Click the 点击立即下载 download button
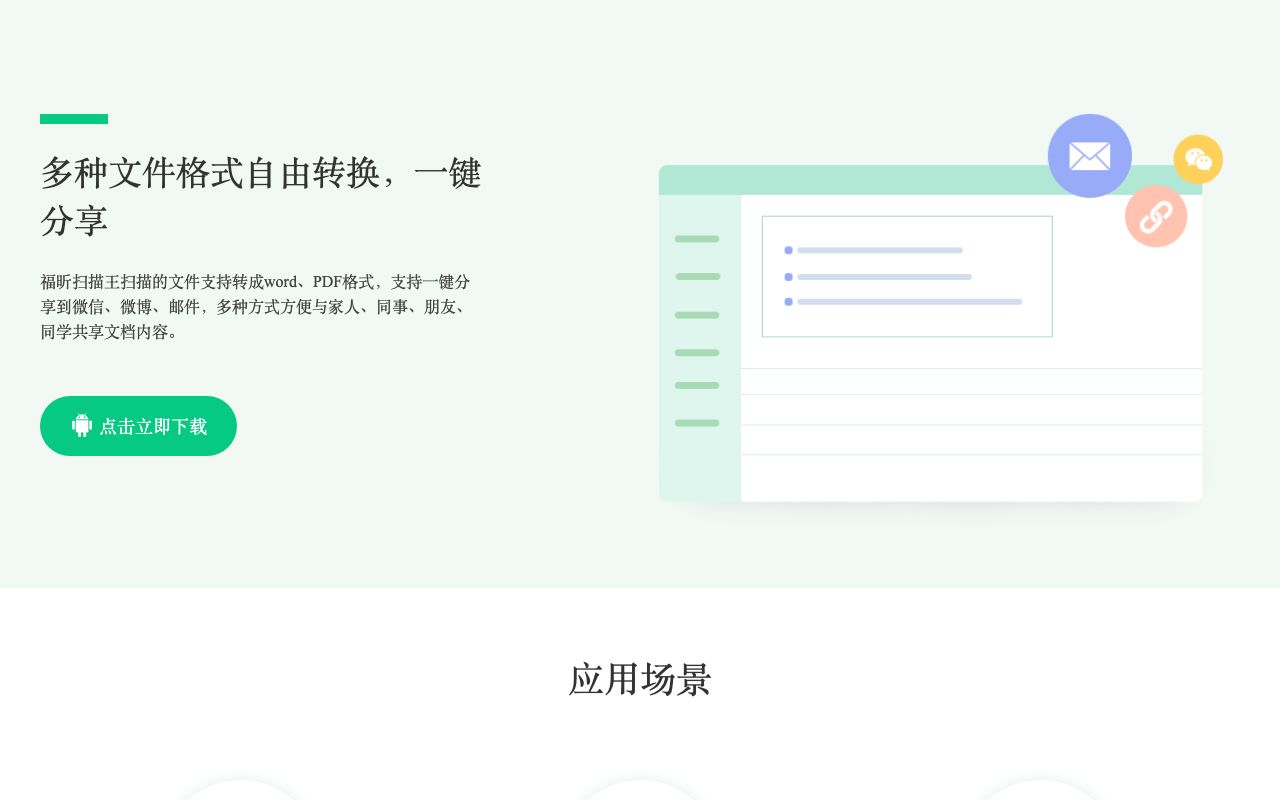The height and width of the screenshot is (800, 1280). click(x=138, y=426)
